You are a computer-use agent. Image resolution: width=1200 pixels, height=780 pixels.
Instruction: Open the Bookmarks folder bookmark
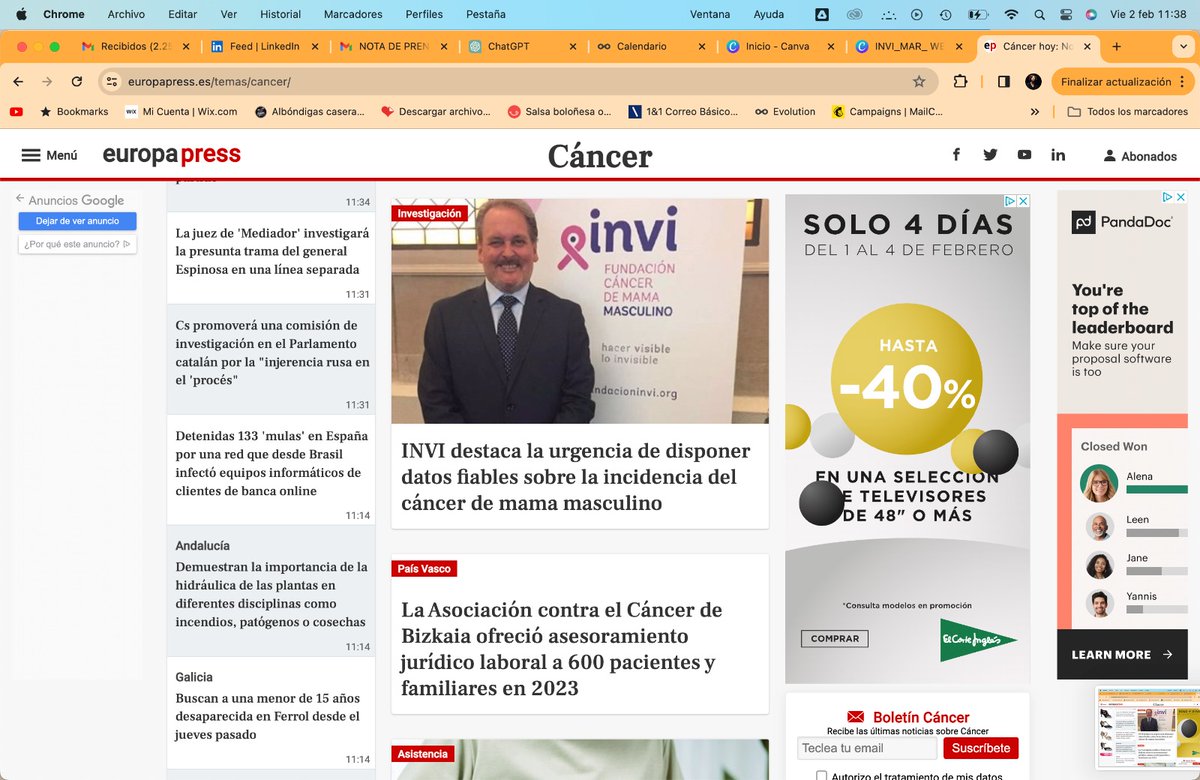pyautogui.click(x=73, y=112)
